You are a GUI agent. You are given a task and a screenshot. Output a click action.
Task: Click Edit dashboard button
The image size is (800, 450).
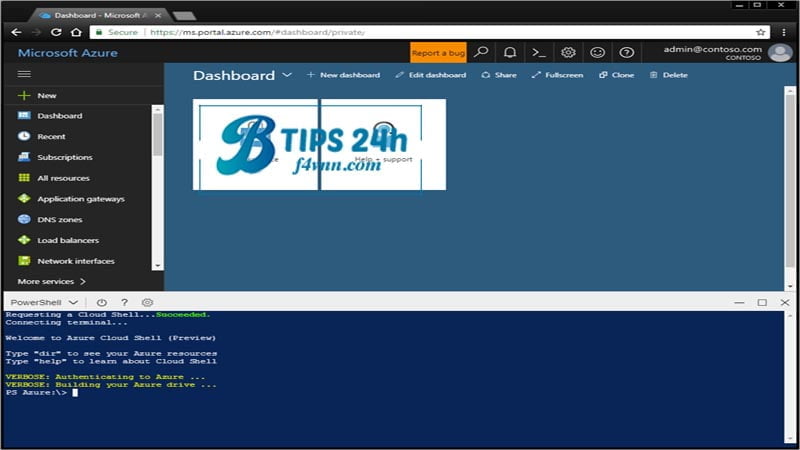[431, 75]
